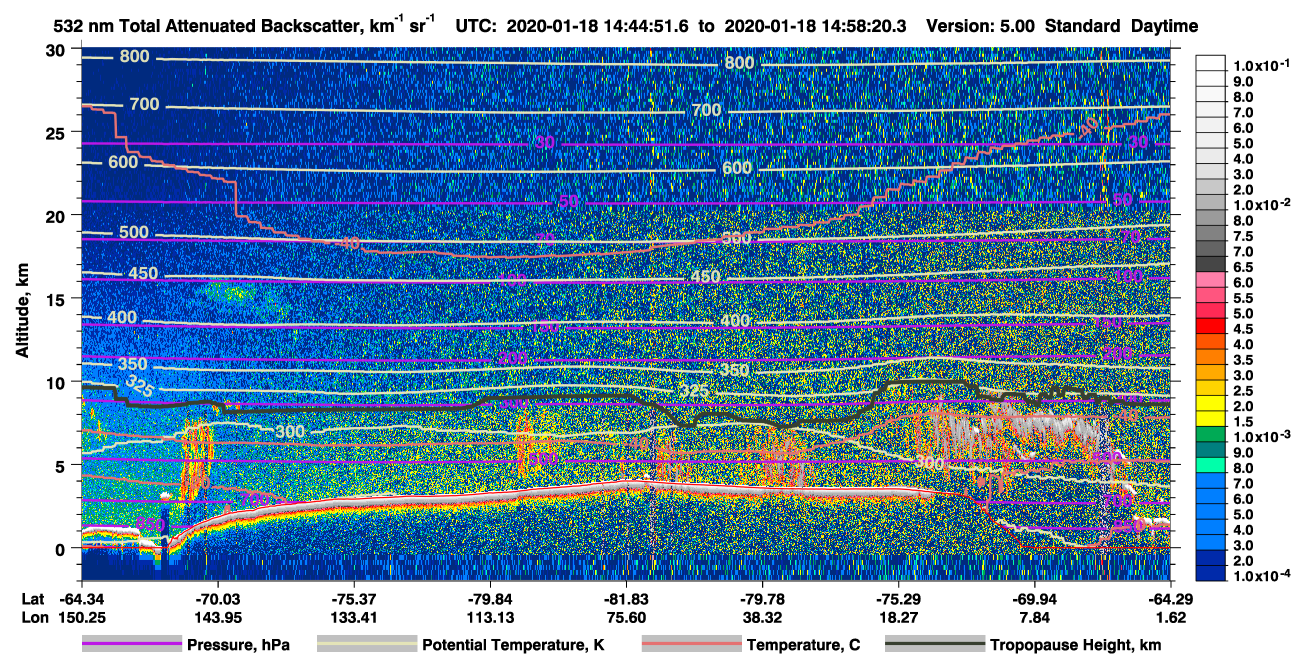Click the 500 potential temperature contour label

(133, 233)
